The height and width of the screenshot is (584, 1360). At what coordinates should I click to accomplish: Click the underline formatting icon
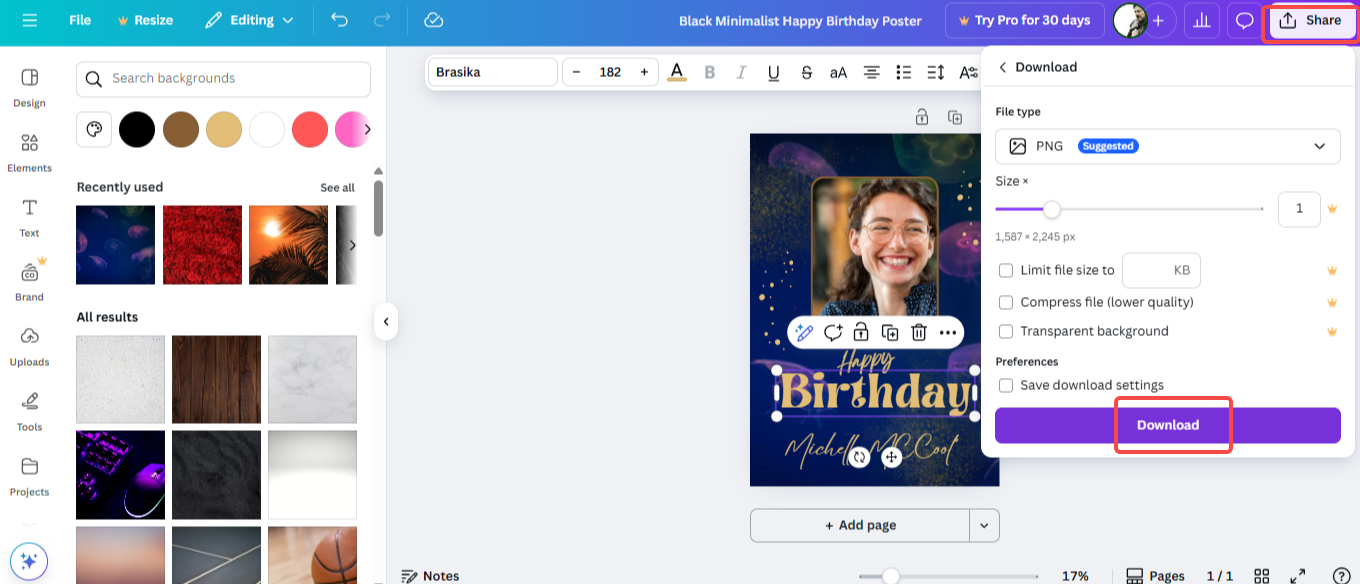pyautogui.click(x=773, y=72)
